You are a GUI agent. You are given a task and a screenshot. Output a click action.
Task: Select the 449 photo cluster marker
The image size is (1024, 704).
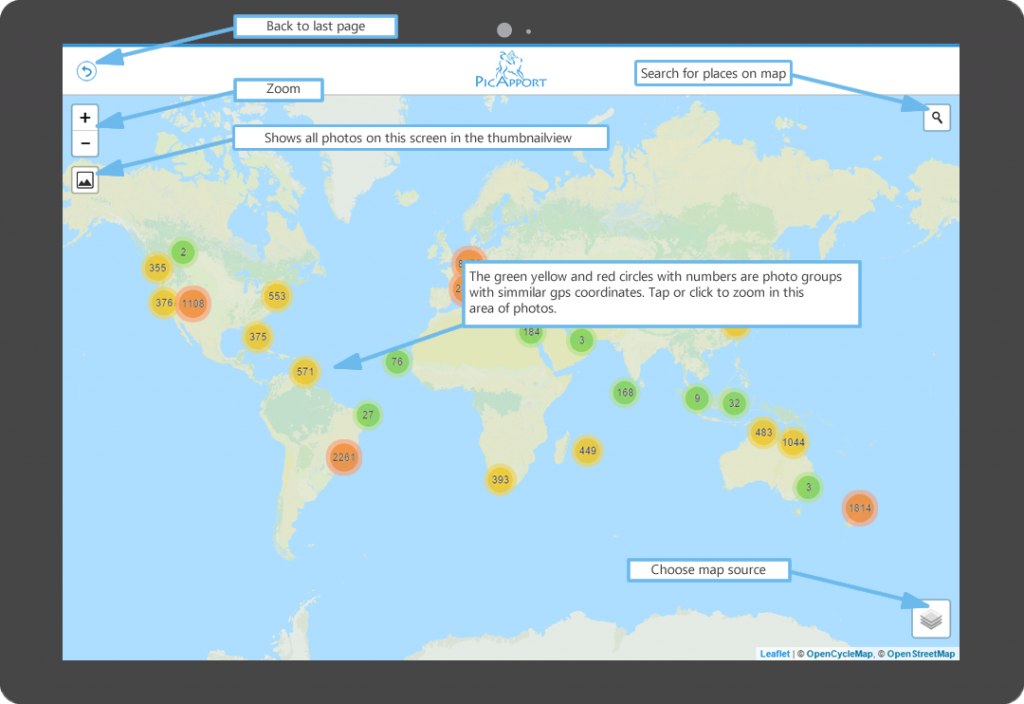pos(587,451)
